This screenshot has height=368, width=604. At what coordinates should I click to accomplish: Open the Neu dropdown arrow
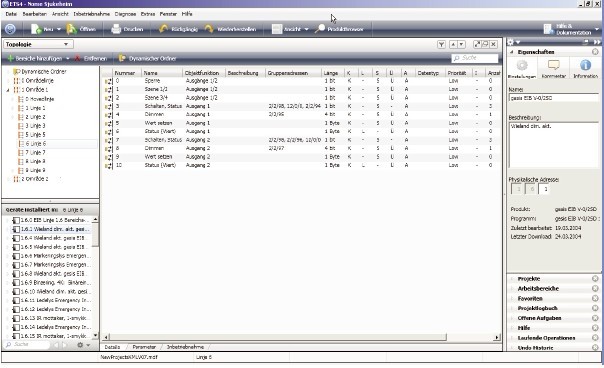click(x=59, y=29)
